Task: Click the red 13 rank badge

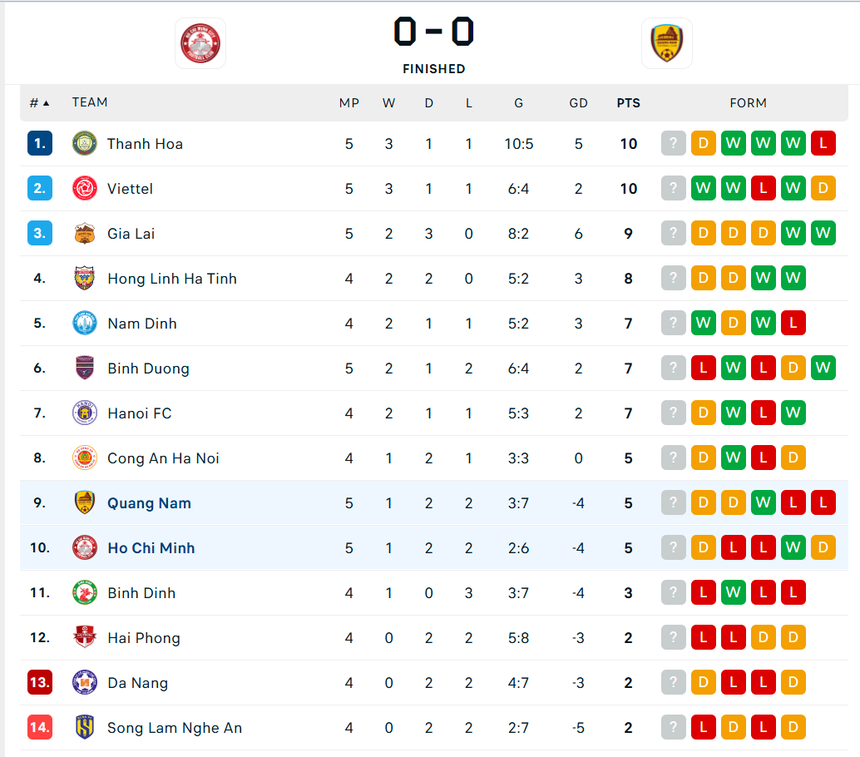Action: (39, 683)
